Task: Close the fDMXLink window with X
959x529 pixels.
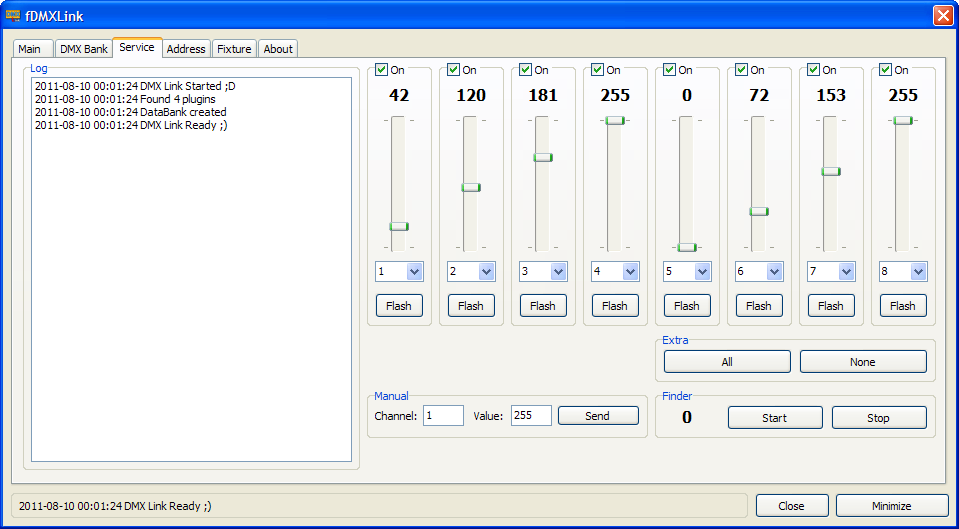Action: click(x=942, y=16)
